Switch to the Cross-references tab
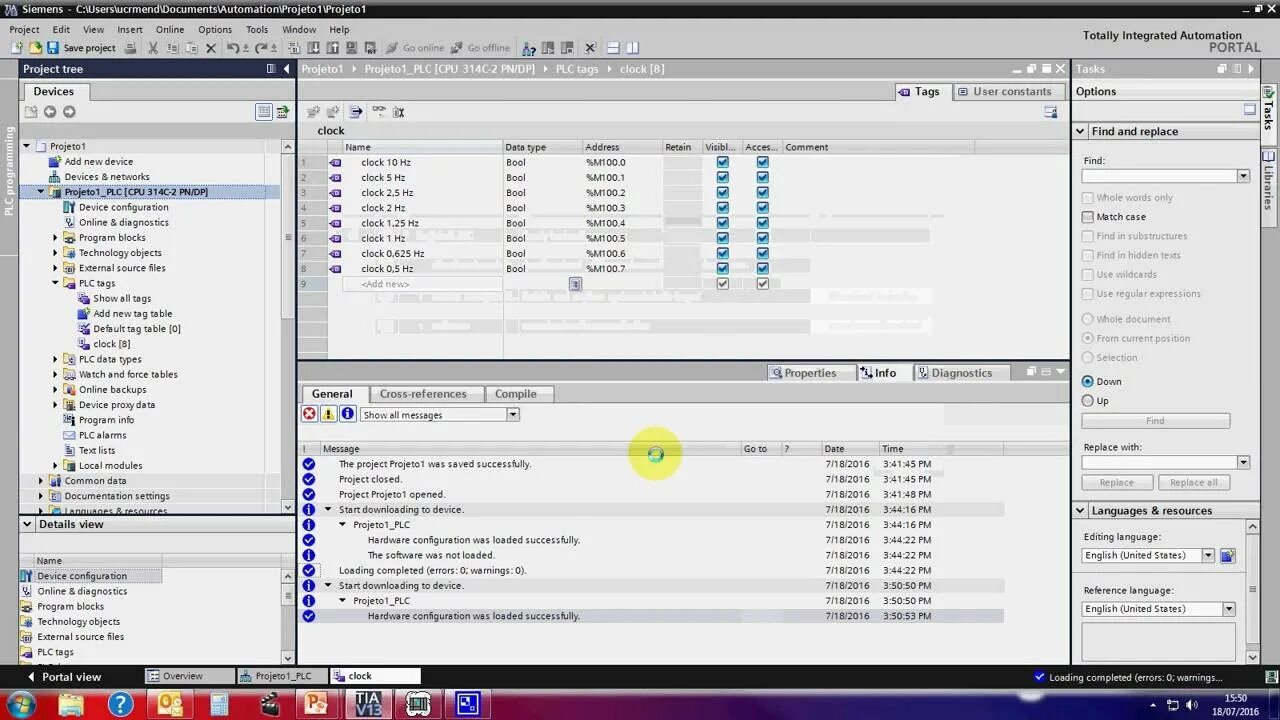 [423, 394]
